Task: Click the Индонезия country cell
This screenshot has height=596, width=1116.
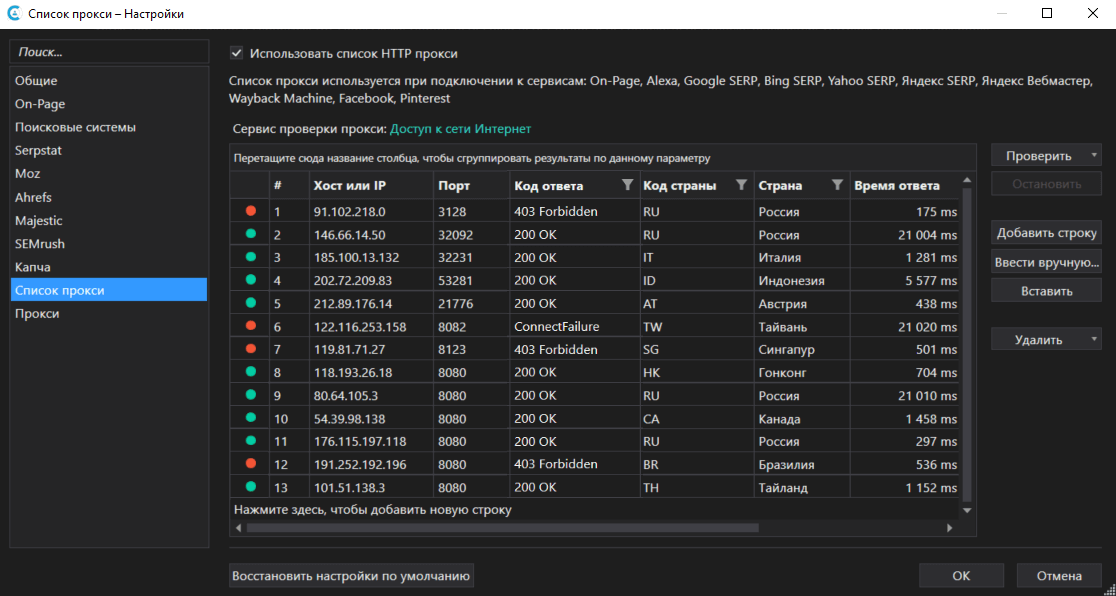Action: coord(801,281)
